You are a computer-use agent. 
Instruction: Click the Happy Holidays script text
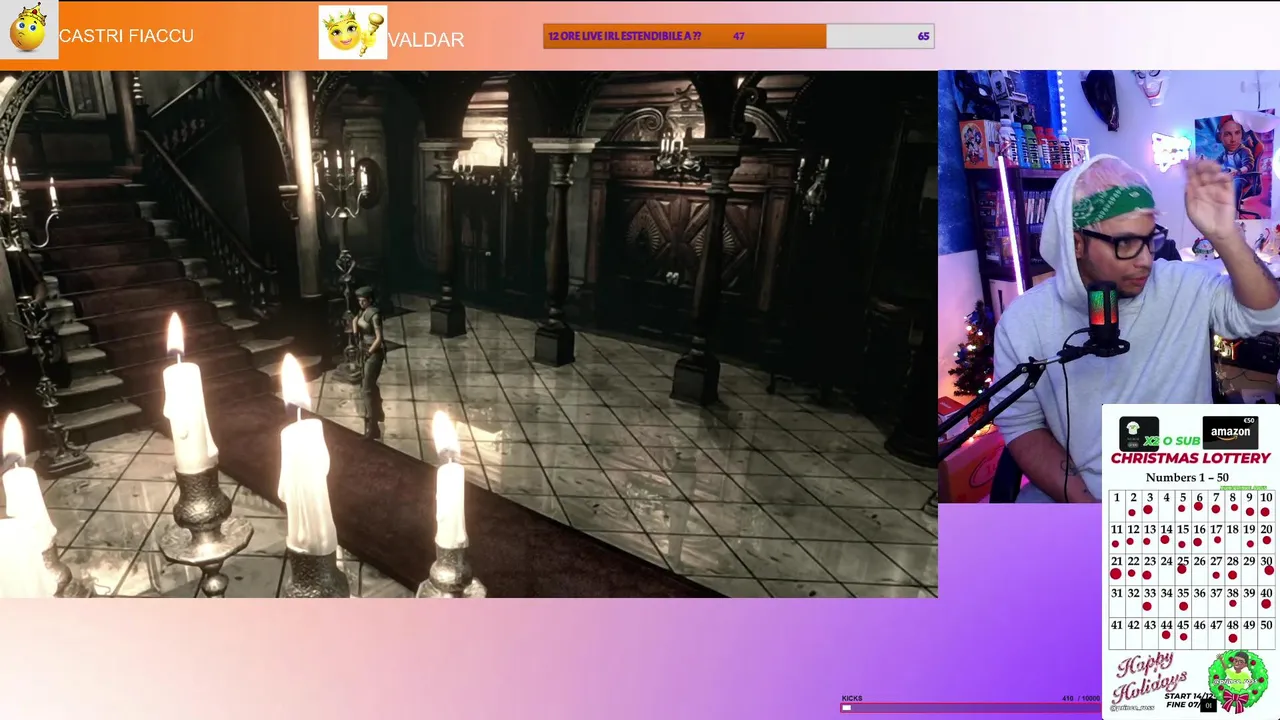coord(1150,678)
